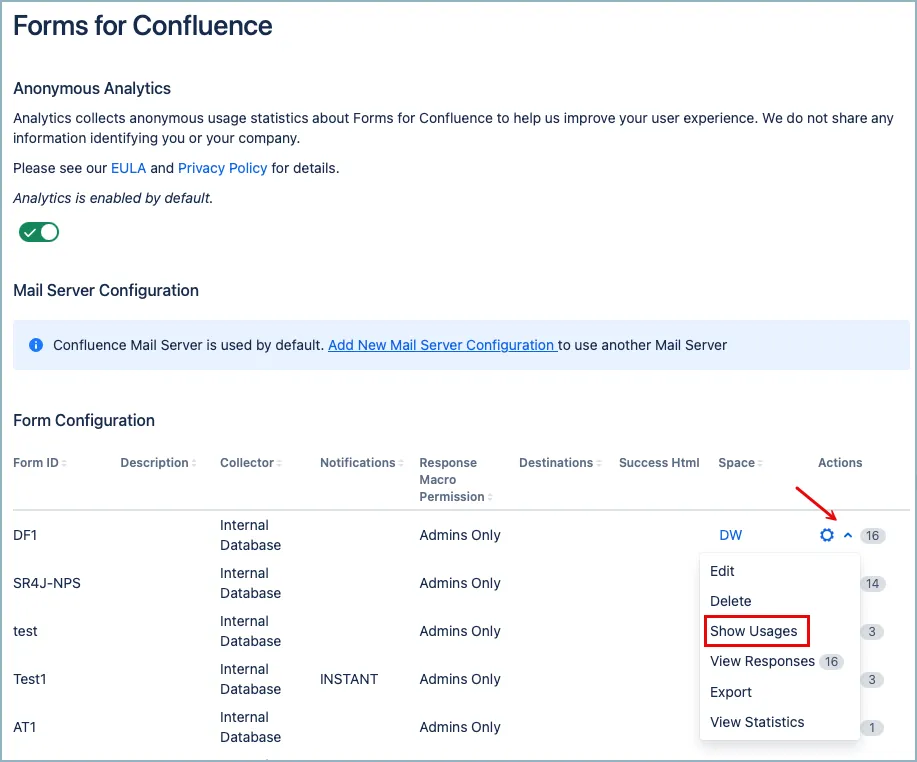Select the AT1 form ID cell
Viewport: 917px width, 762px height.
coord(25,727)
